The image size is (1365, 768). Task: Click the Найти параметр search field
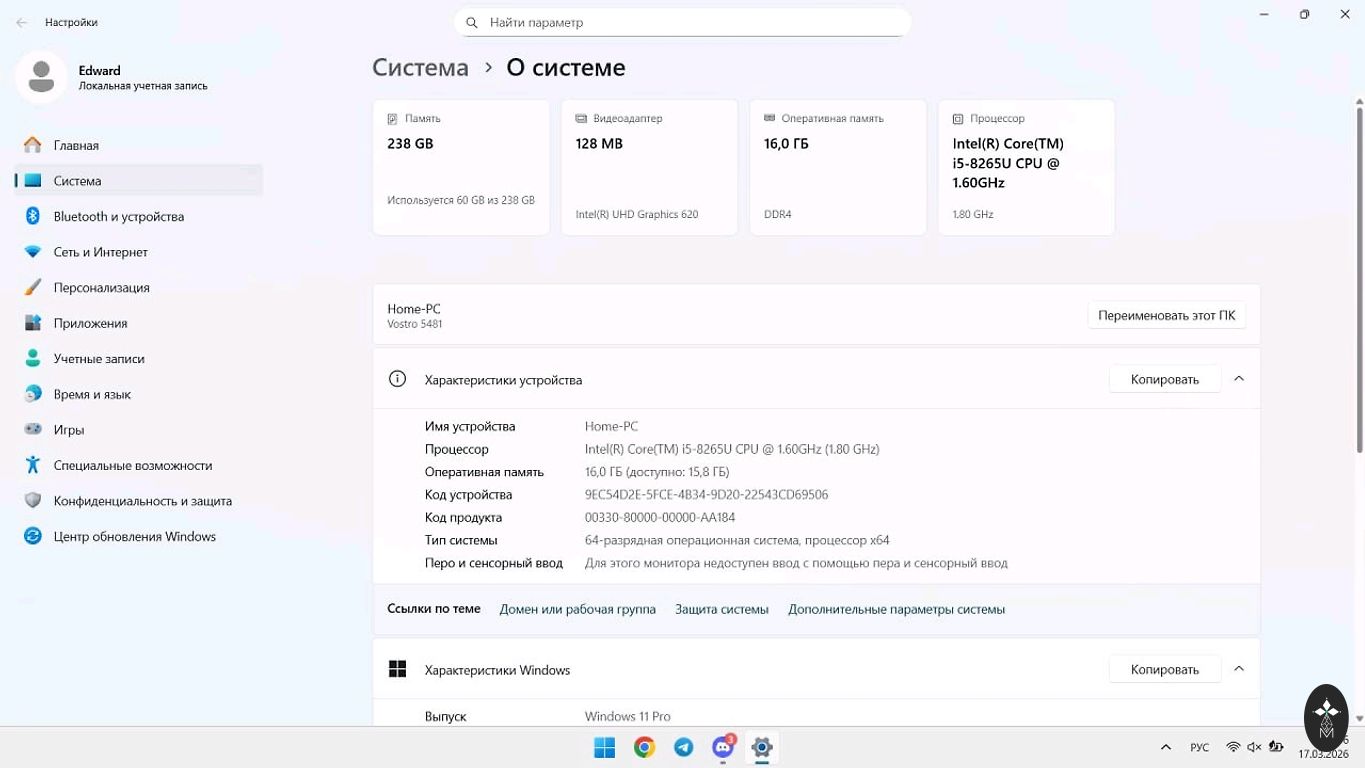point(690,22)
